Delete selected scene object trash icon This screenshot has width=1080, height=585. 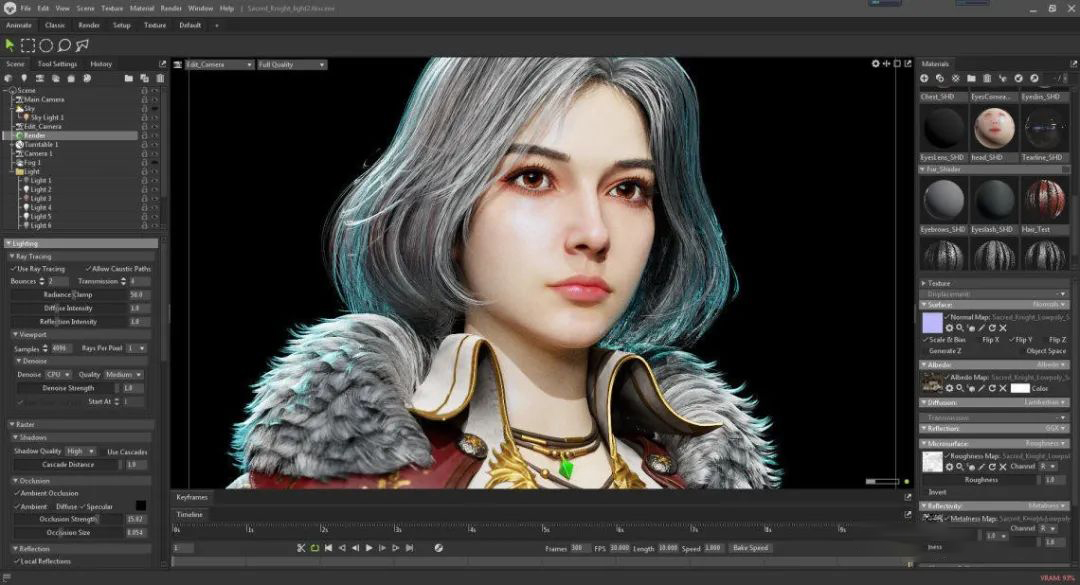pyautogui.click(x=158, y=79)
